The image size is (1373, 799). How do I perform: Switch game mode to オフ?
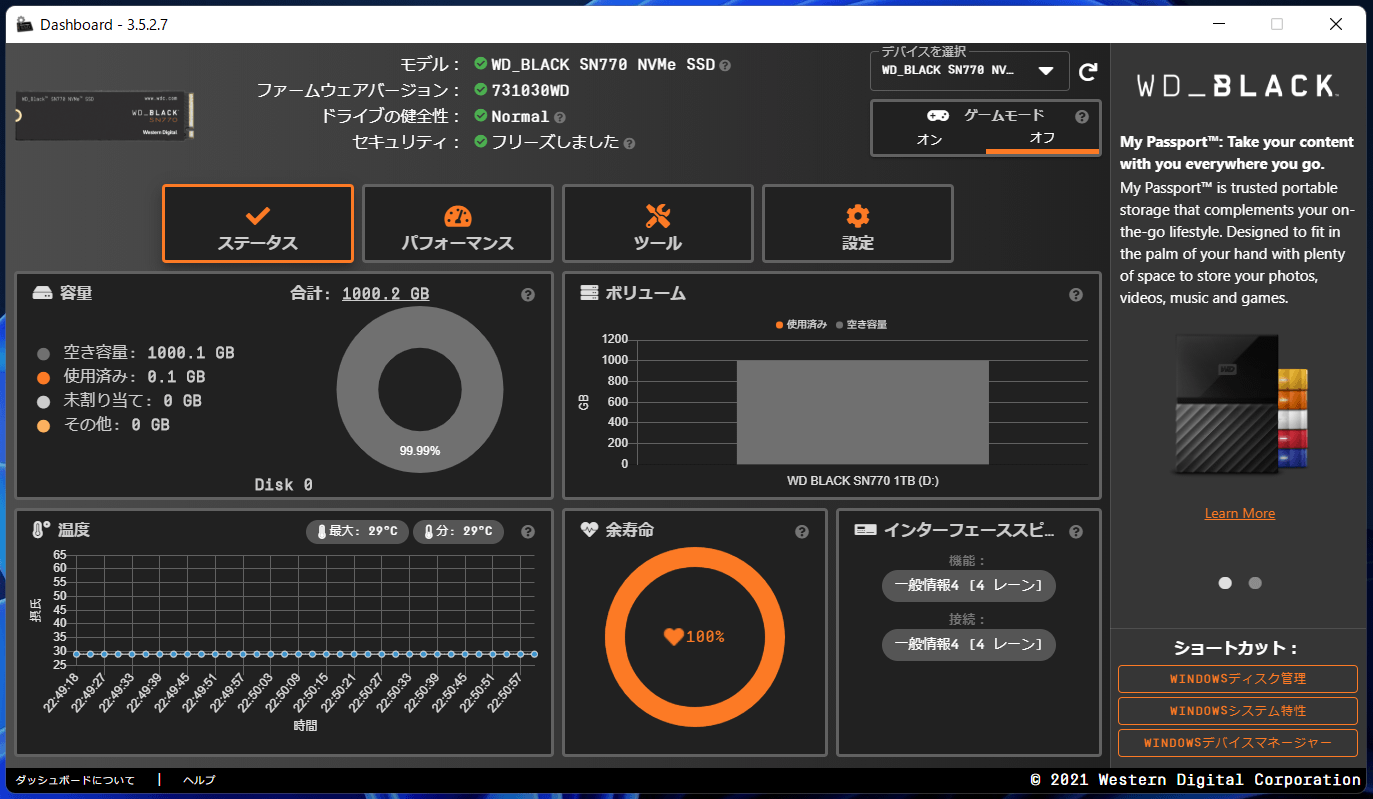[1042, 139]
